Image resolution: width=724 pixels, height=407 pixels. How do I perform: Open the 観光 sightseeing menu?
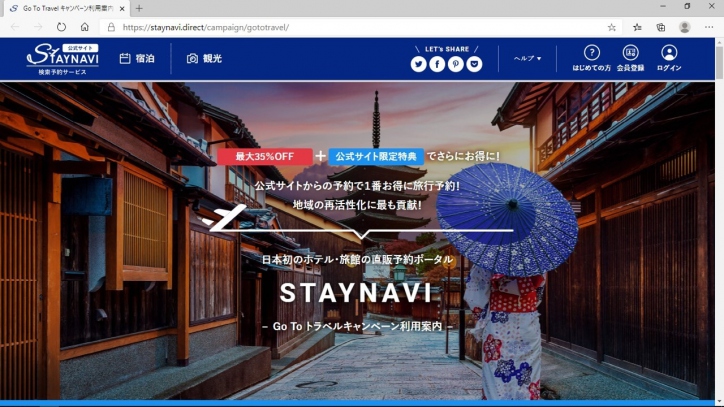click(x=205, y=59)
